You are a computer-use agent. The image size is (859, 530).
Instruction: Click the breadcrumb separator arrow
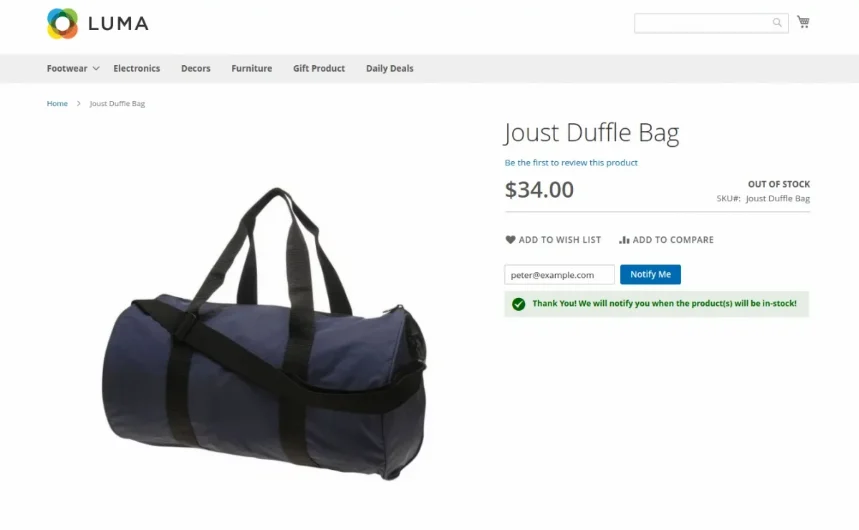click(x=78, y=103)
